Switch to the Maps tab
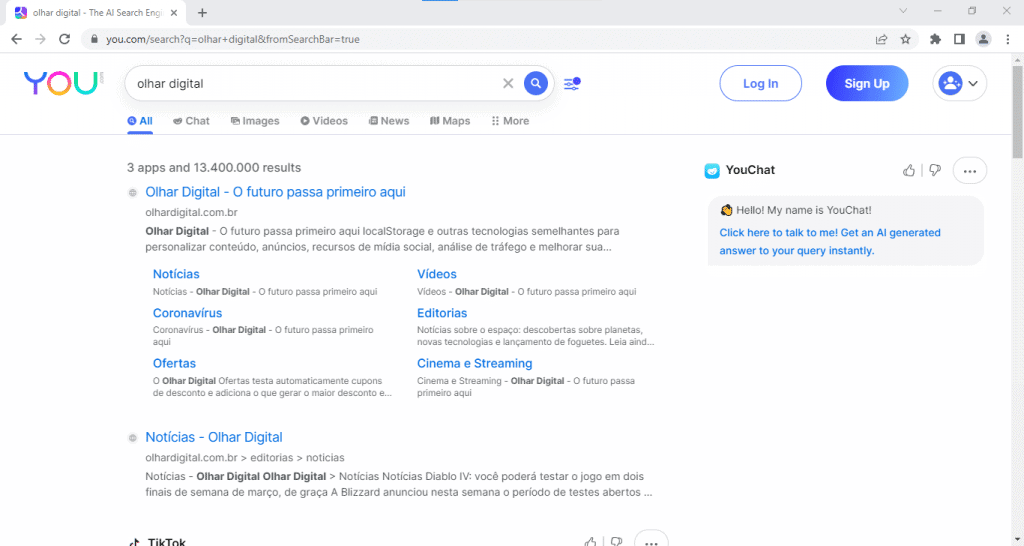Image resolution: width=1024 pixels, height=546 pixels. tap(450, 121)
